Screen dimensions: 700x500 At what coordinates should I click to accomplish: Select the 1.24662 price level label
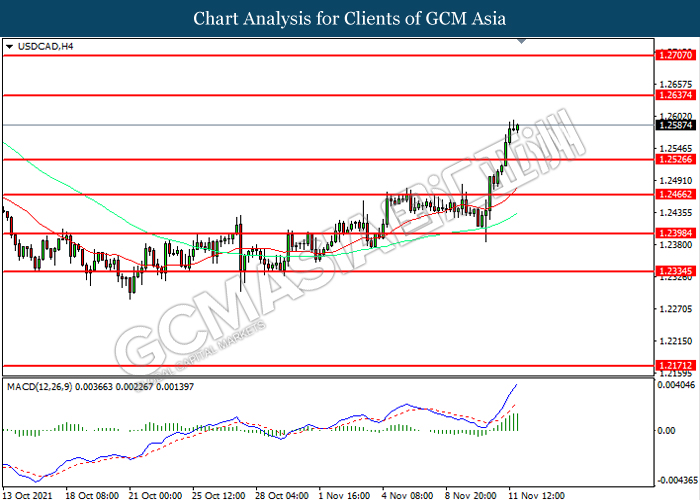676,194
